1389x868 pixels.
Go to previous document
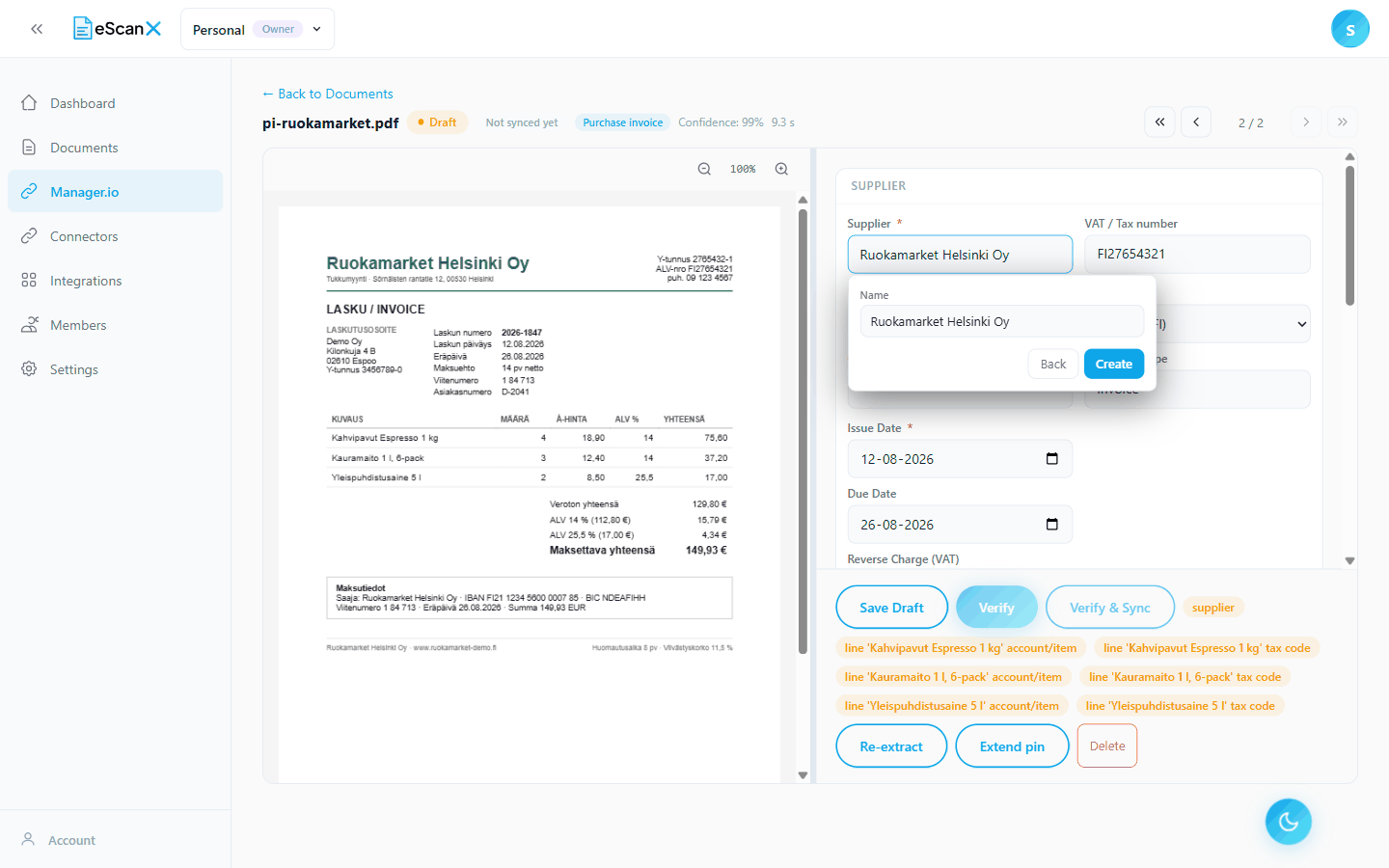(x=1196, y=122)
